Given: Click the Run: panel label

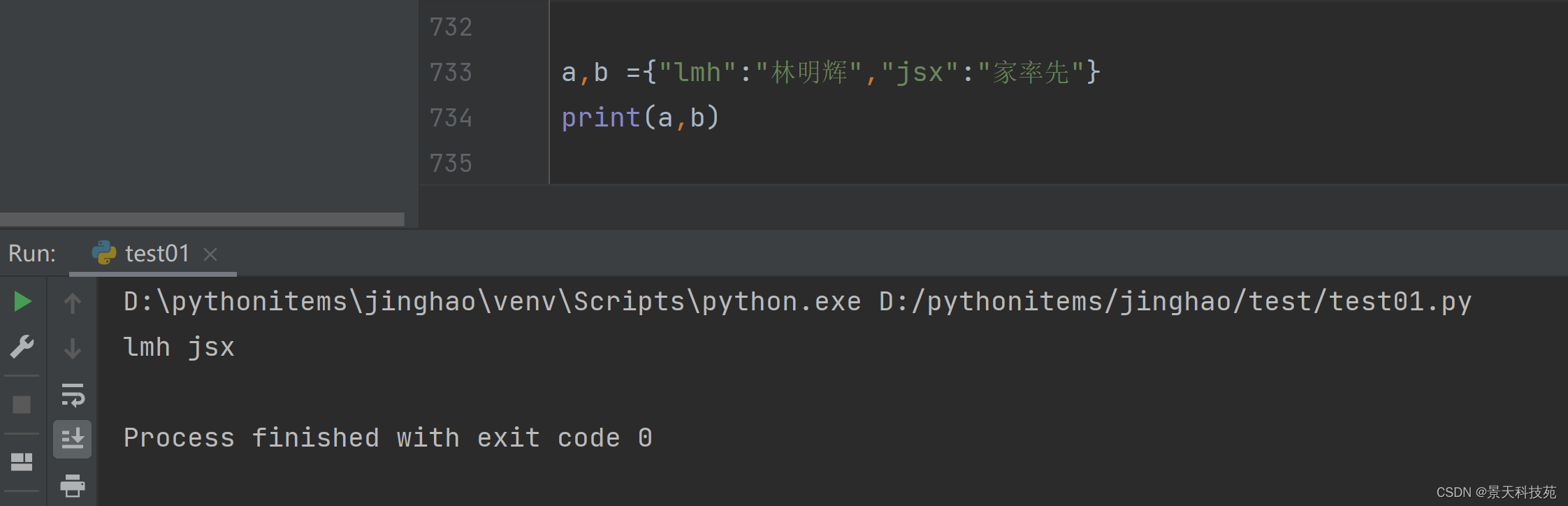Looking at the screenshot, I should [x=32, y=253].
